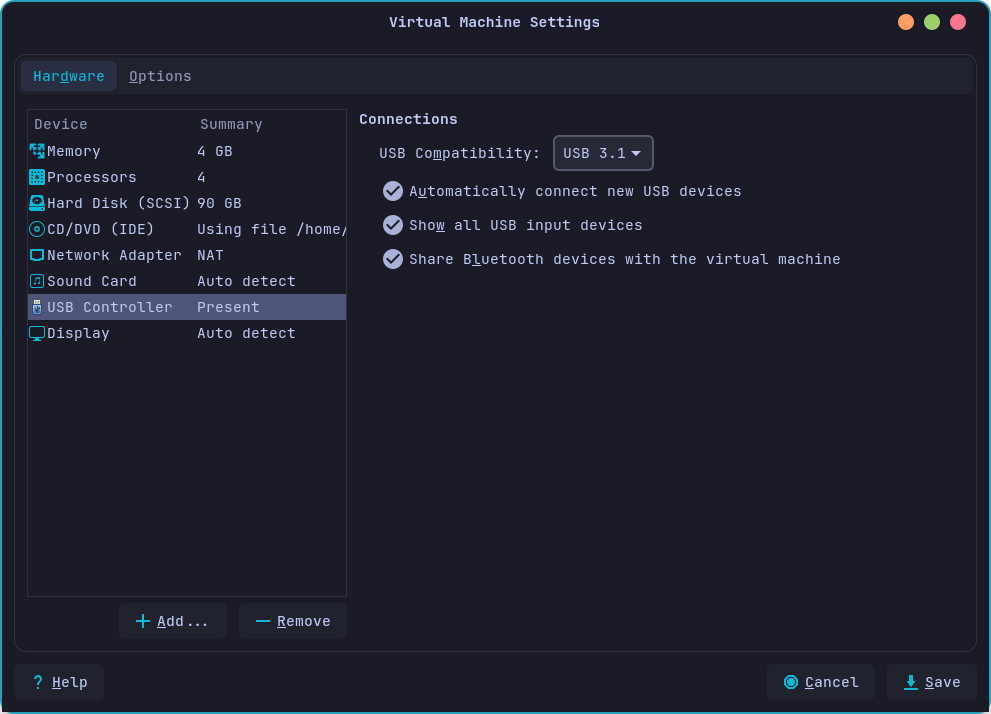Open the USB Compatibility dropdown
This screenshot has width=991, height=714.
(603, 153)
